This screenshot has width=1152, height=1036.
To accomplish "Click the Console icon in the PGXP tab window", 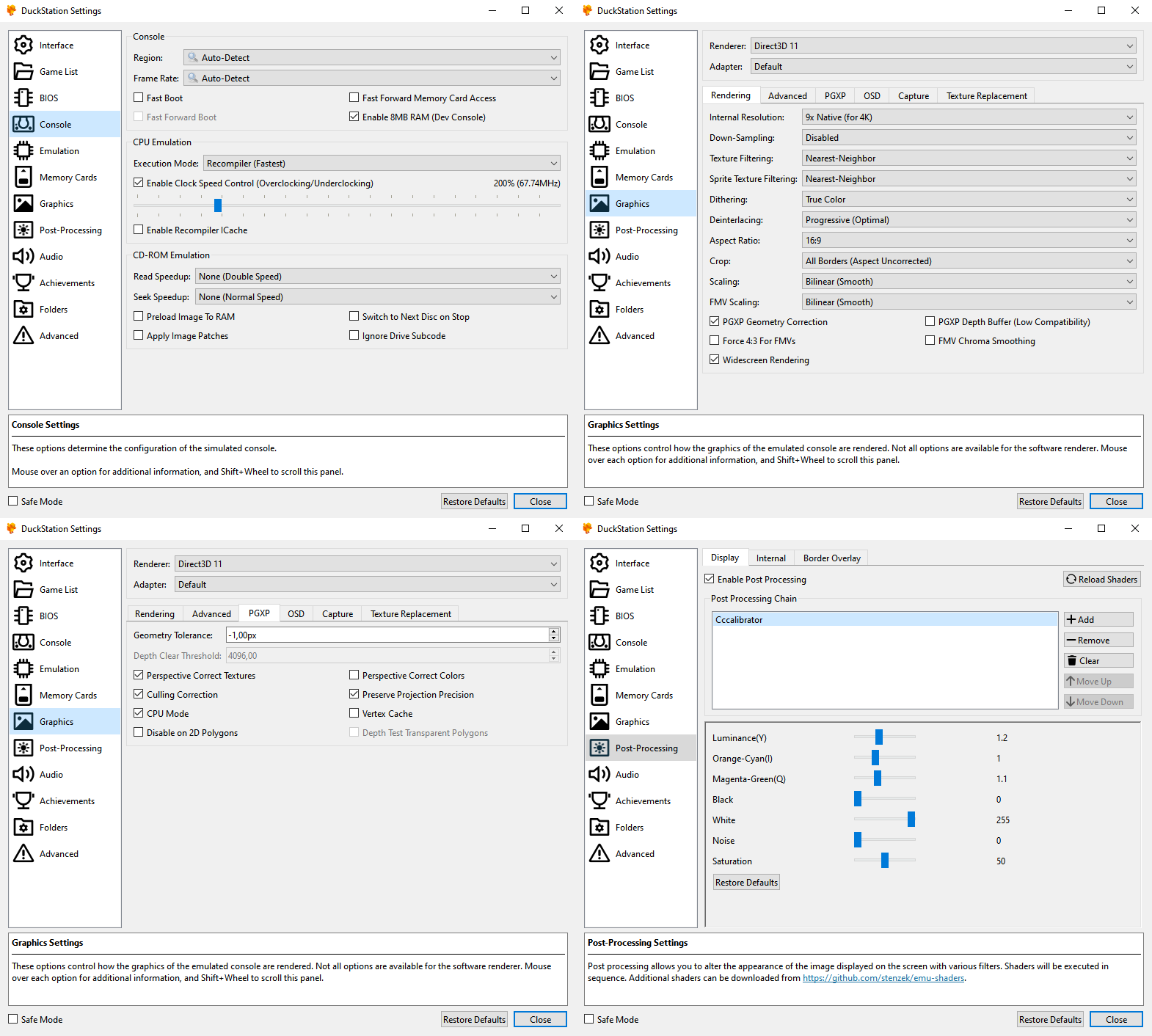I will tap(23, 643).
